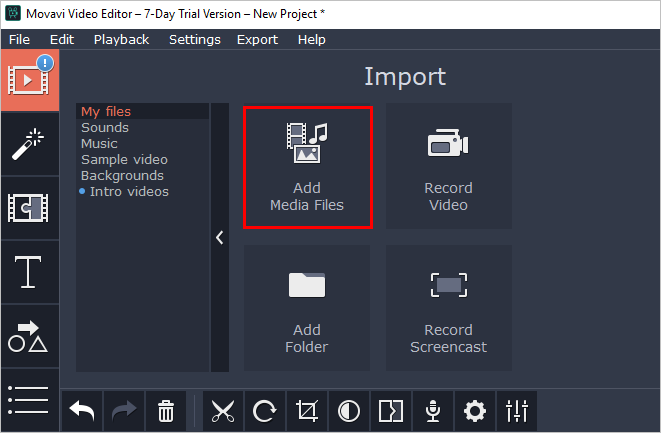Delete the selected clip with the trash icon
This screenshot has height=433, width=661.
[x=166, y=411]
